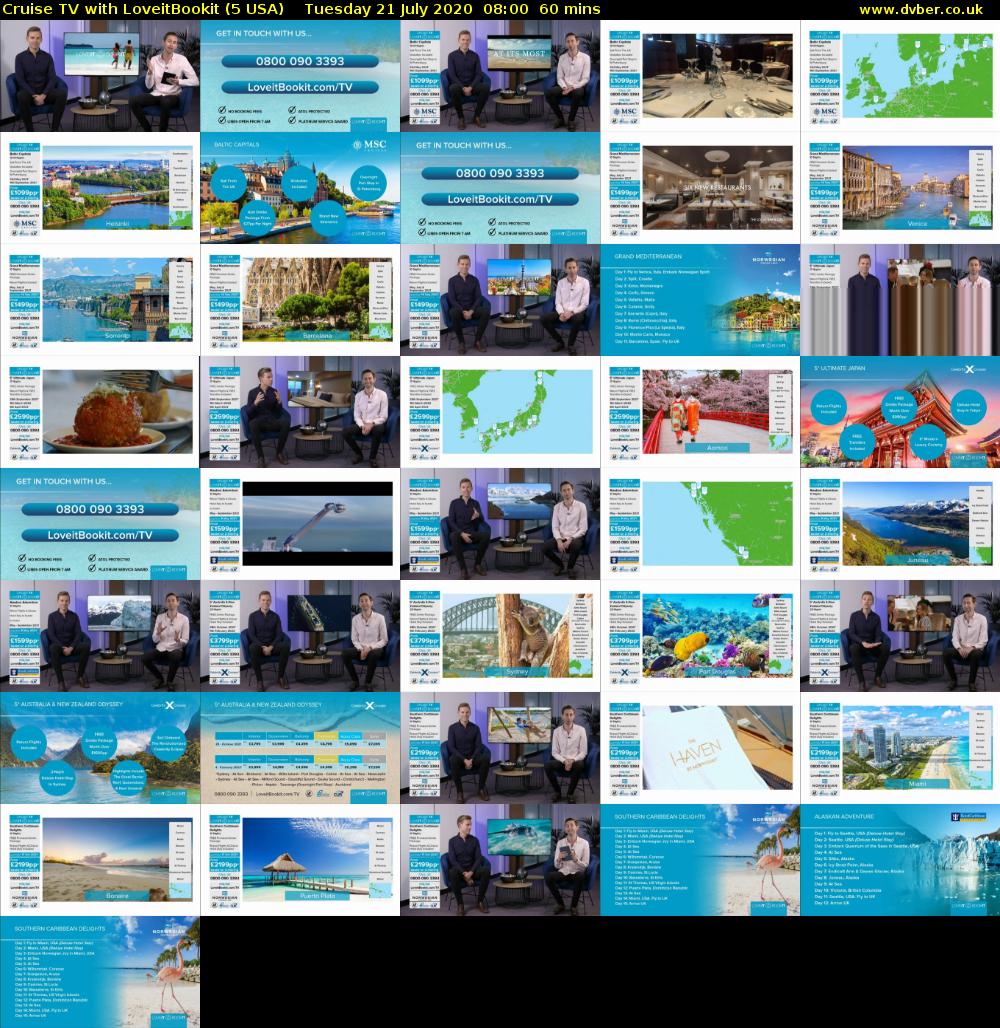Open the hosts thumbnail with hammock screen
The height and width of the screenshot is (1028, 1000).
tap(500, 748)
